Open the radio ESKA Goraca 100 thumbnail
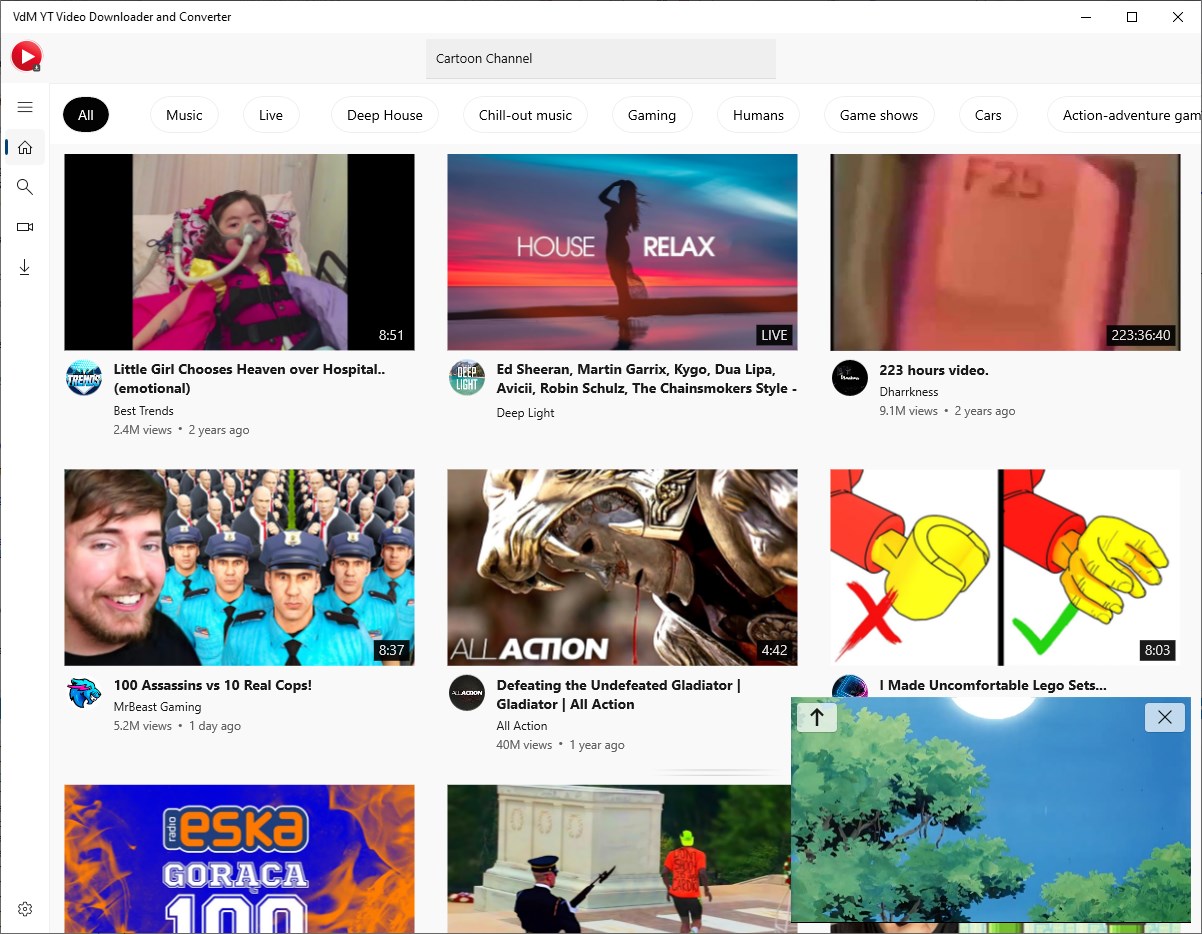This screenshot has width=1202, height=934. point(239,859)
